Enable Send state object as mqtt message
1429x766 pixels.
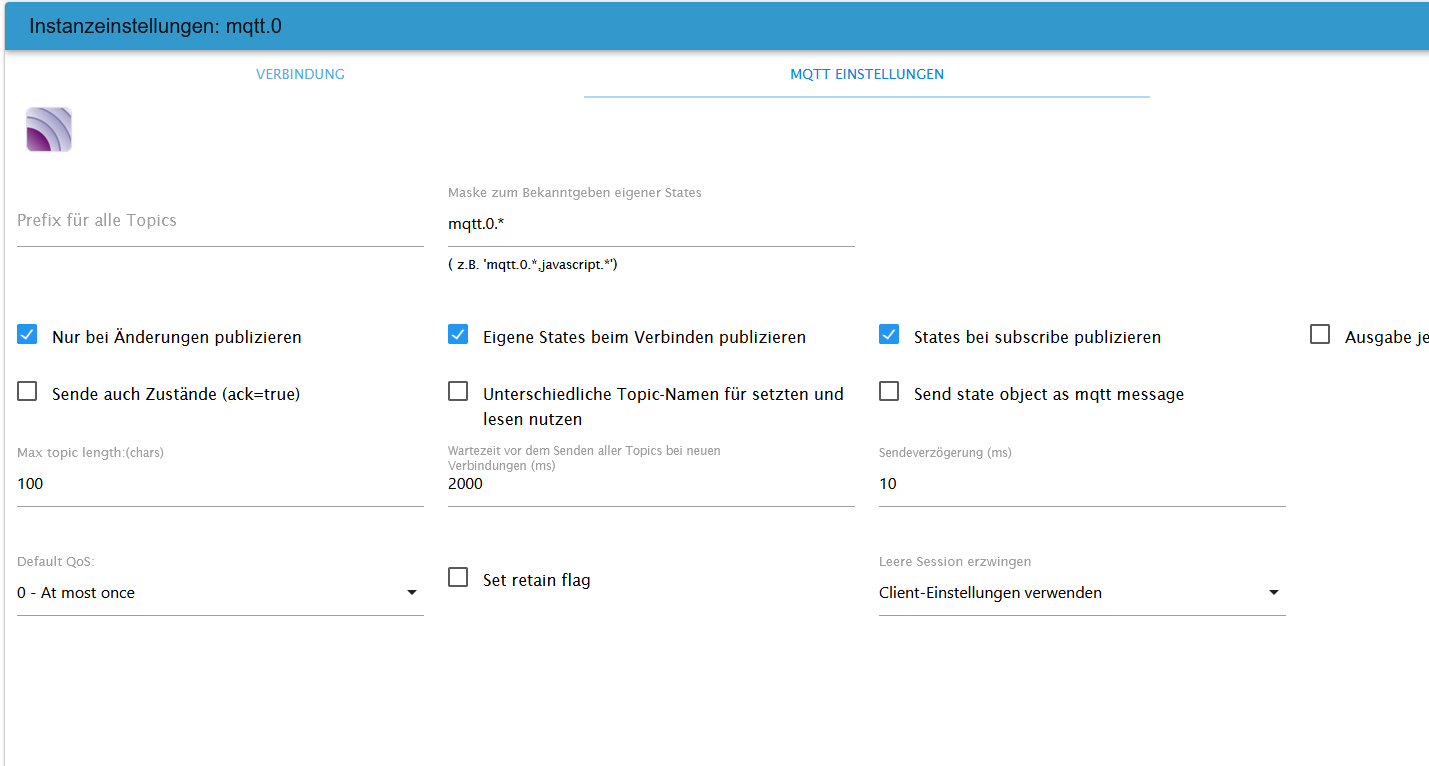coord(889,392)
